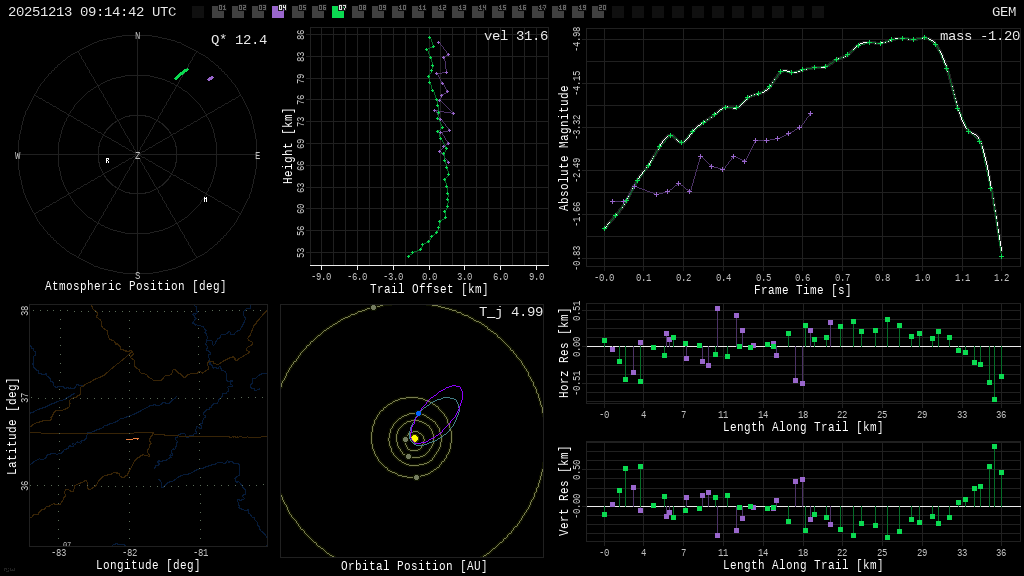Click the R marker in the sky plot
Viewport: 1024px width, 576px height.
[108, 161]
